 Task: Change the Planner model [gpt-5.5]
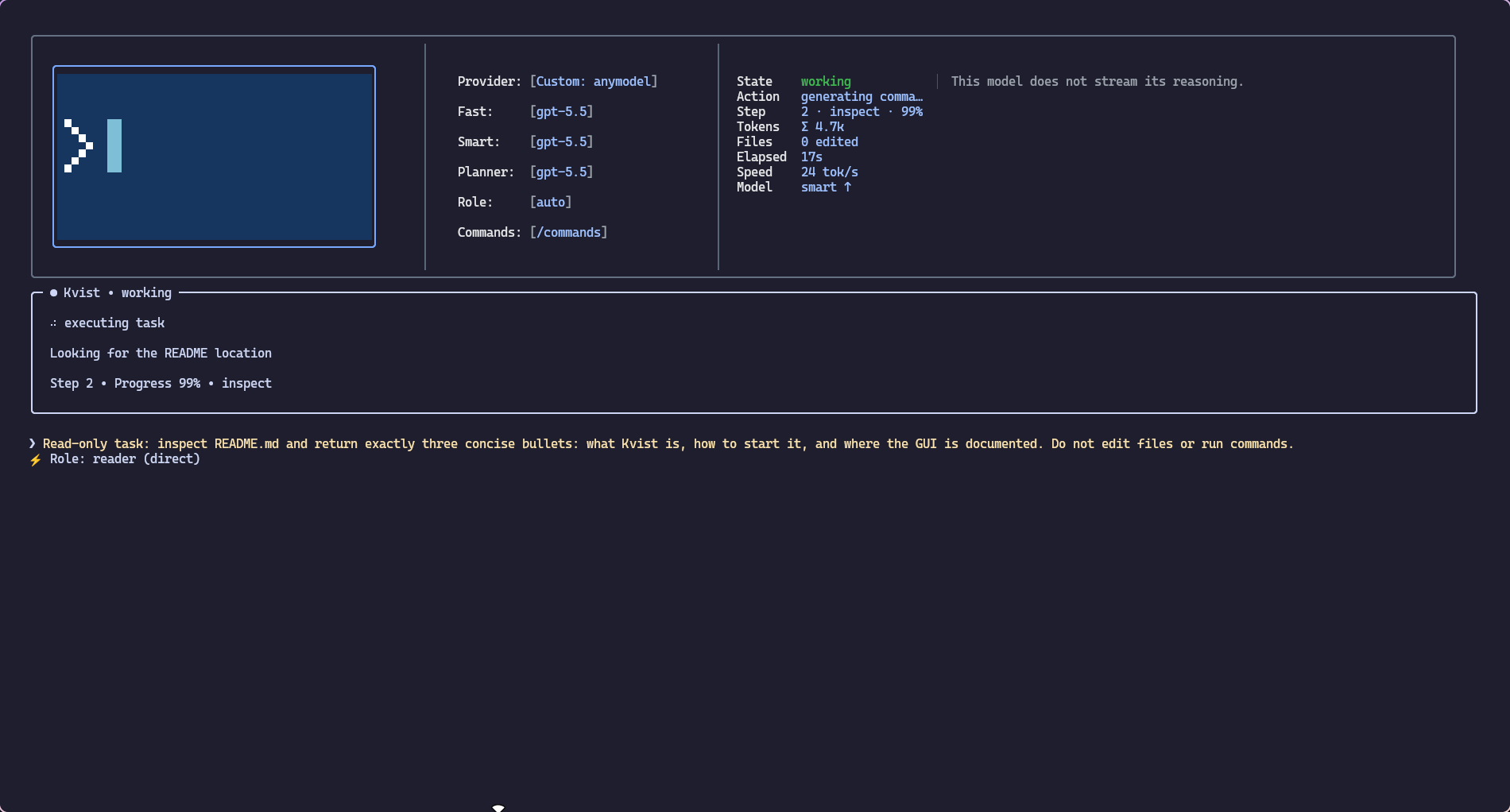(561, 172)
